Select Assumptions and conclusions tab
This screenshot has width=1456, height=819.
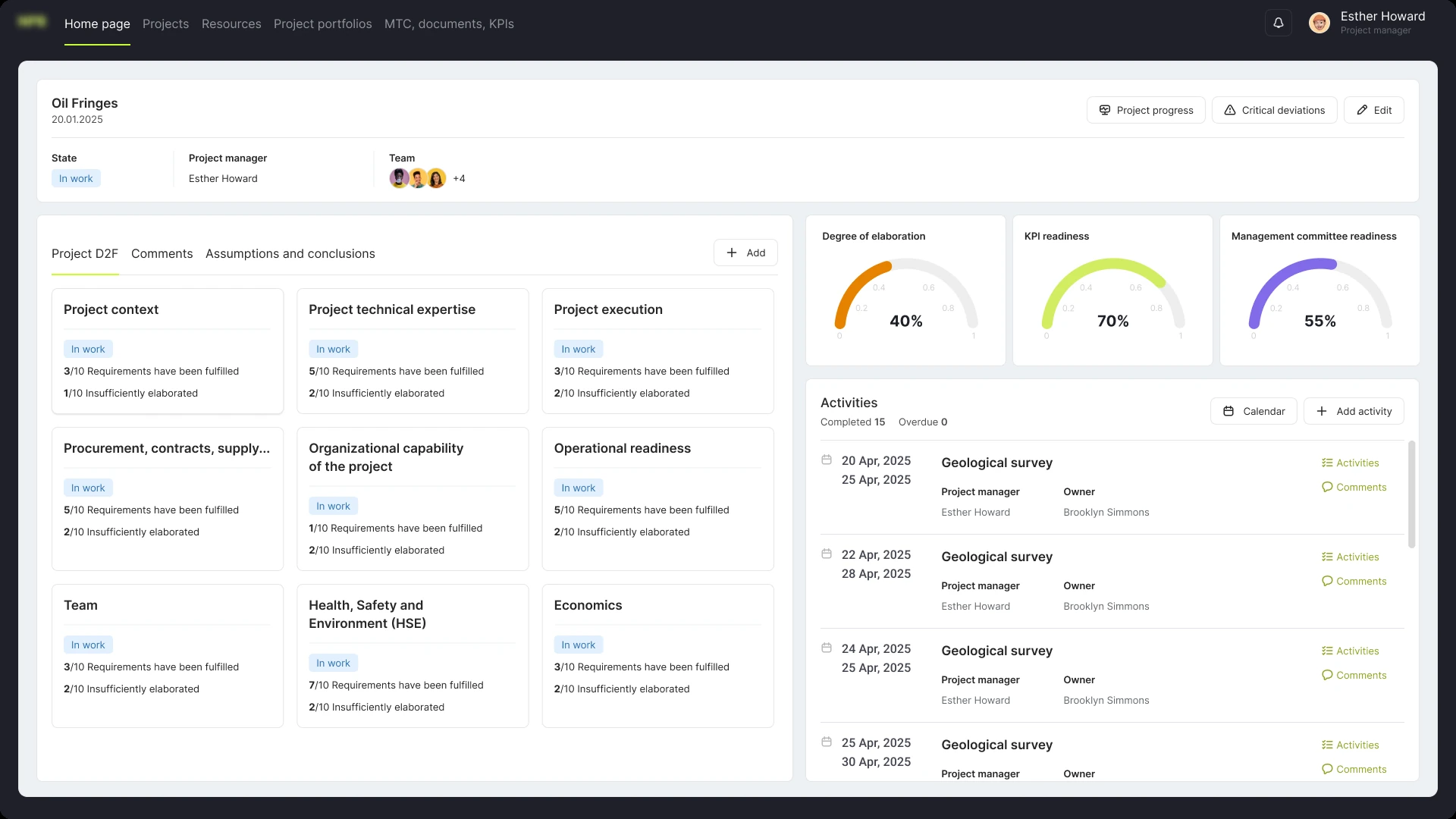coord(290,254)
